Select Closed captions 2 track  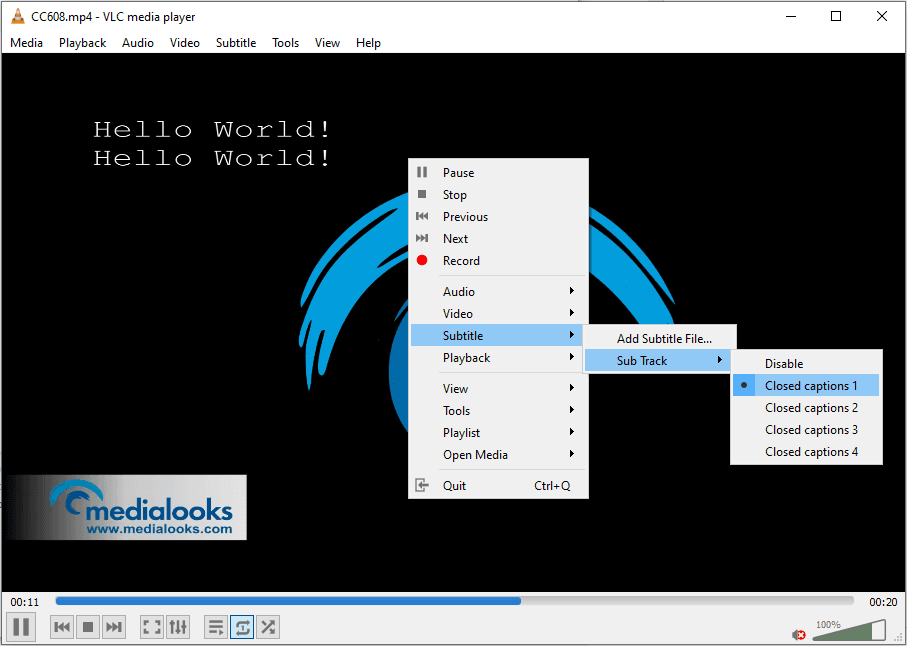(x=806, y=408)
